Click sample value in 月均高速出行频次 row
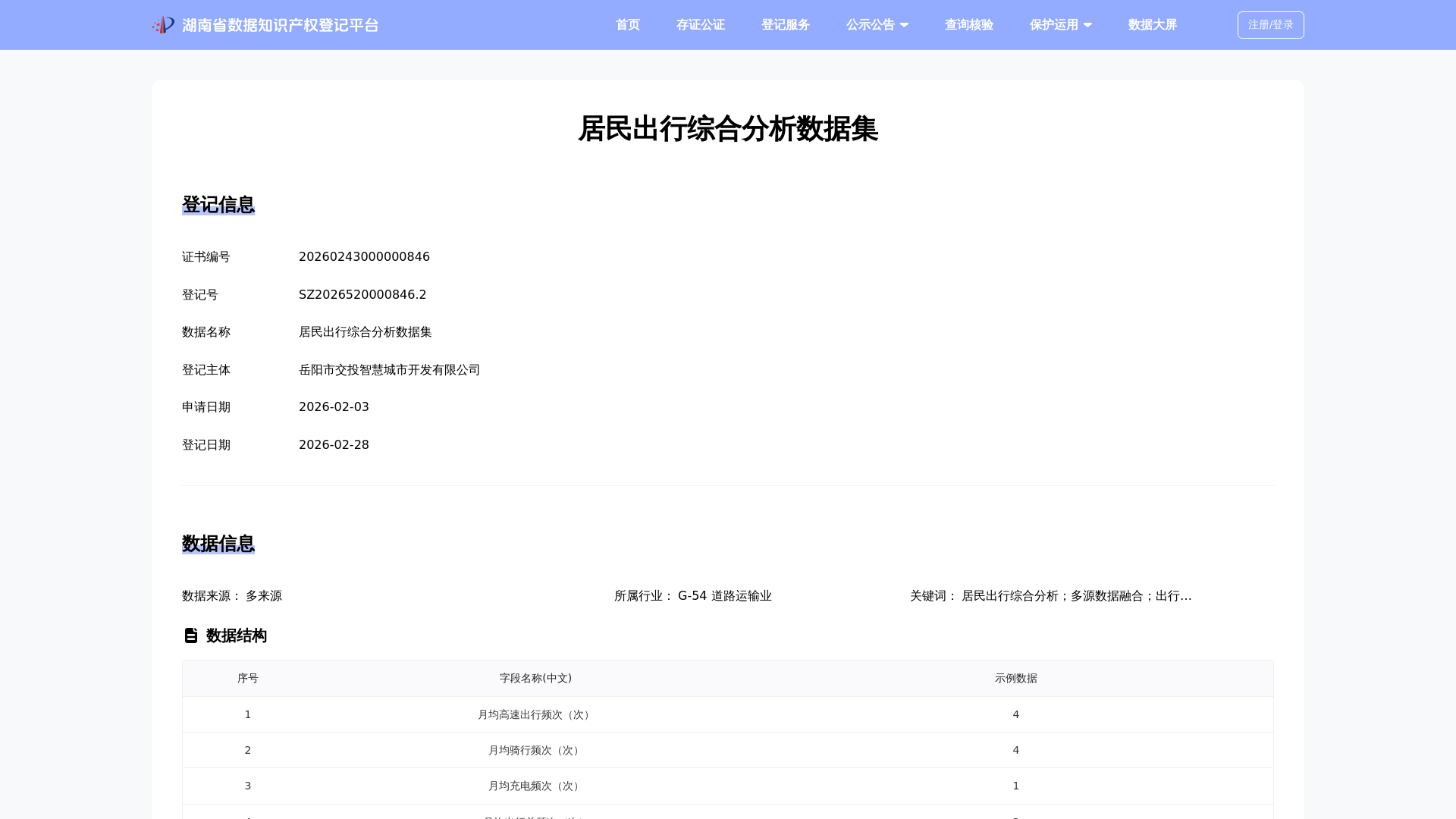 tap(1016, 714)
